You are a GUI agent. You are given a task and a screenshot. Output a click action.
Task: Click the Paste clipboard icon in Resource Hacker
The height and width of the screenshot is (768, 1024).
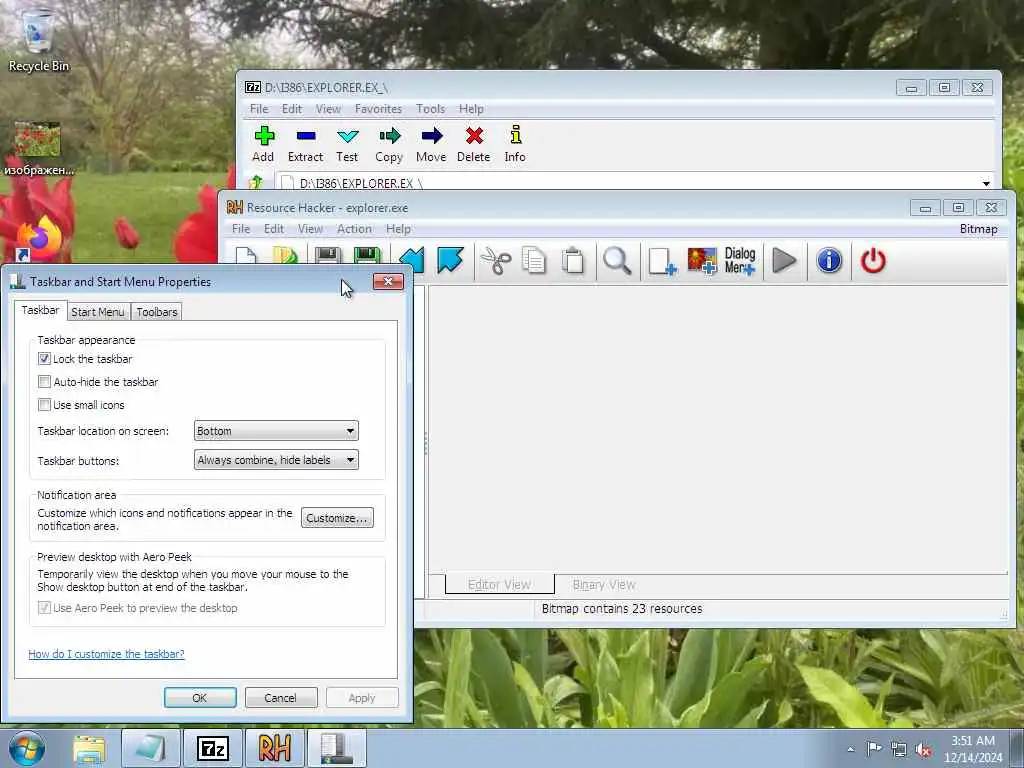coord(573,261)
